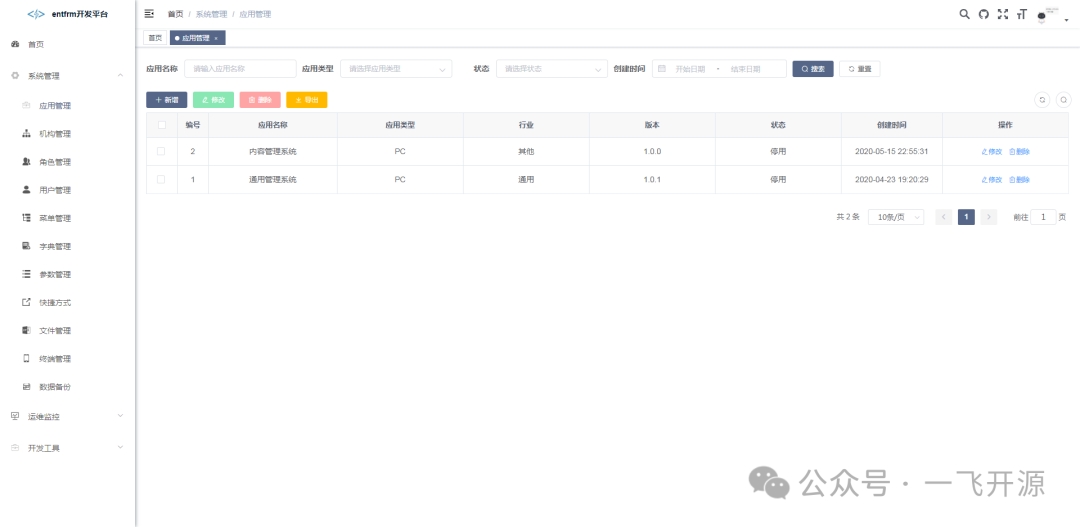Click version cell 1.0.1
Viewport: 1080px width, 527px height.
(652, 179)
